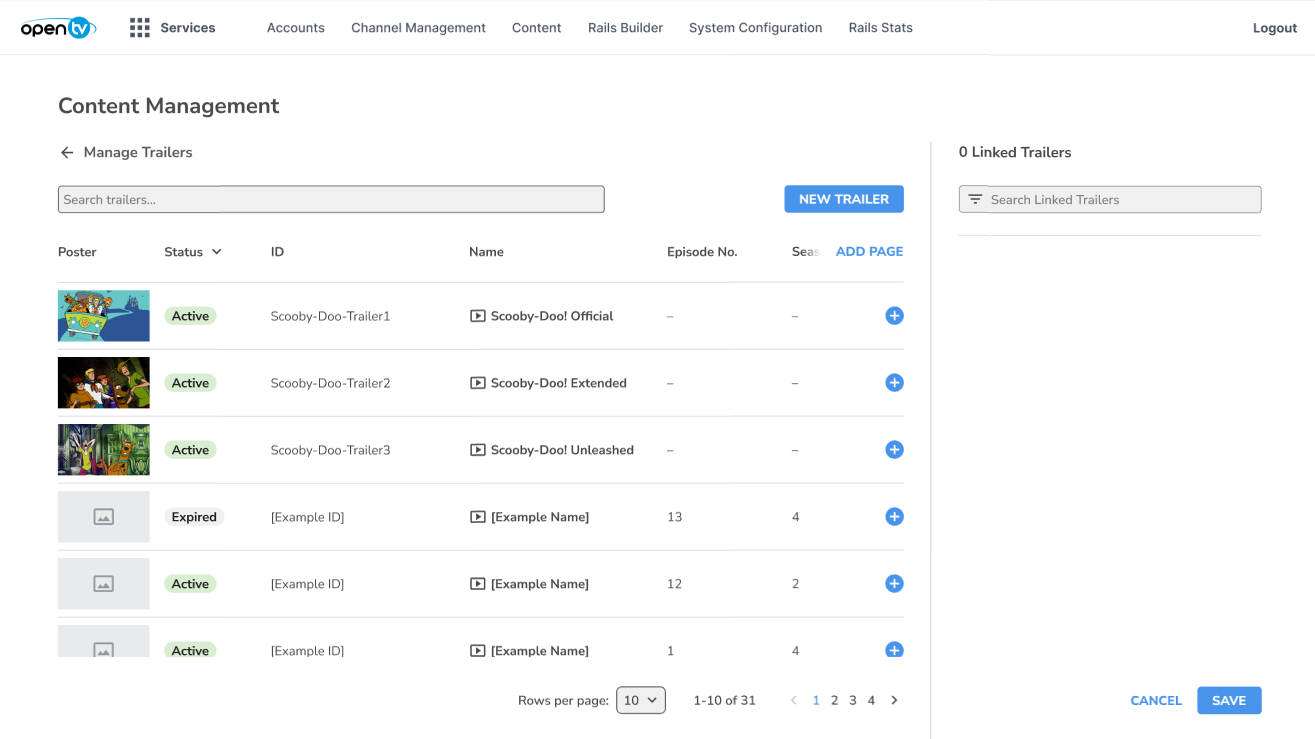Go to page 2

point(835,701)
